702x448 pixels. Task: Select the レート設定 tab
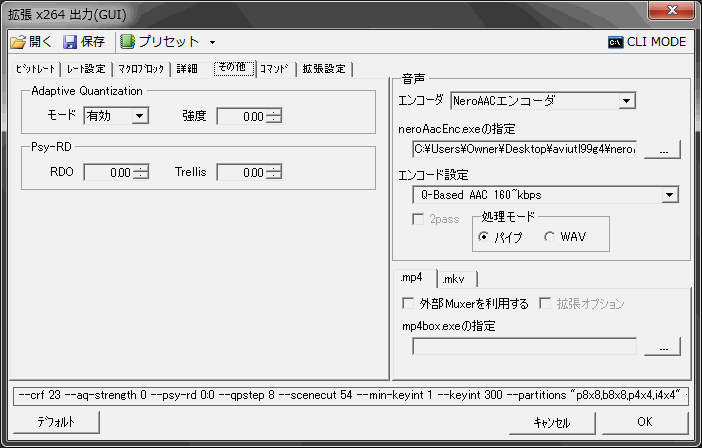click(86, 69)
